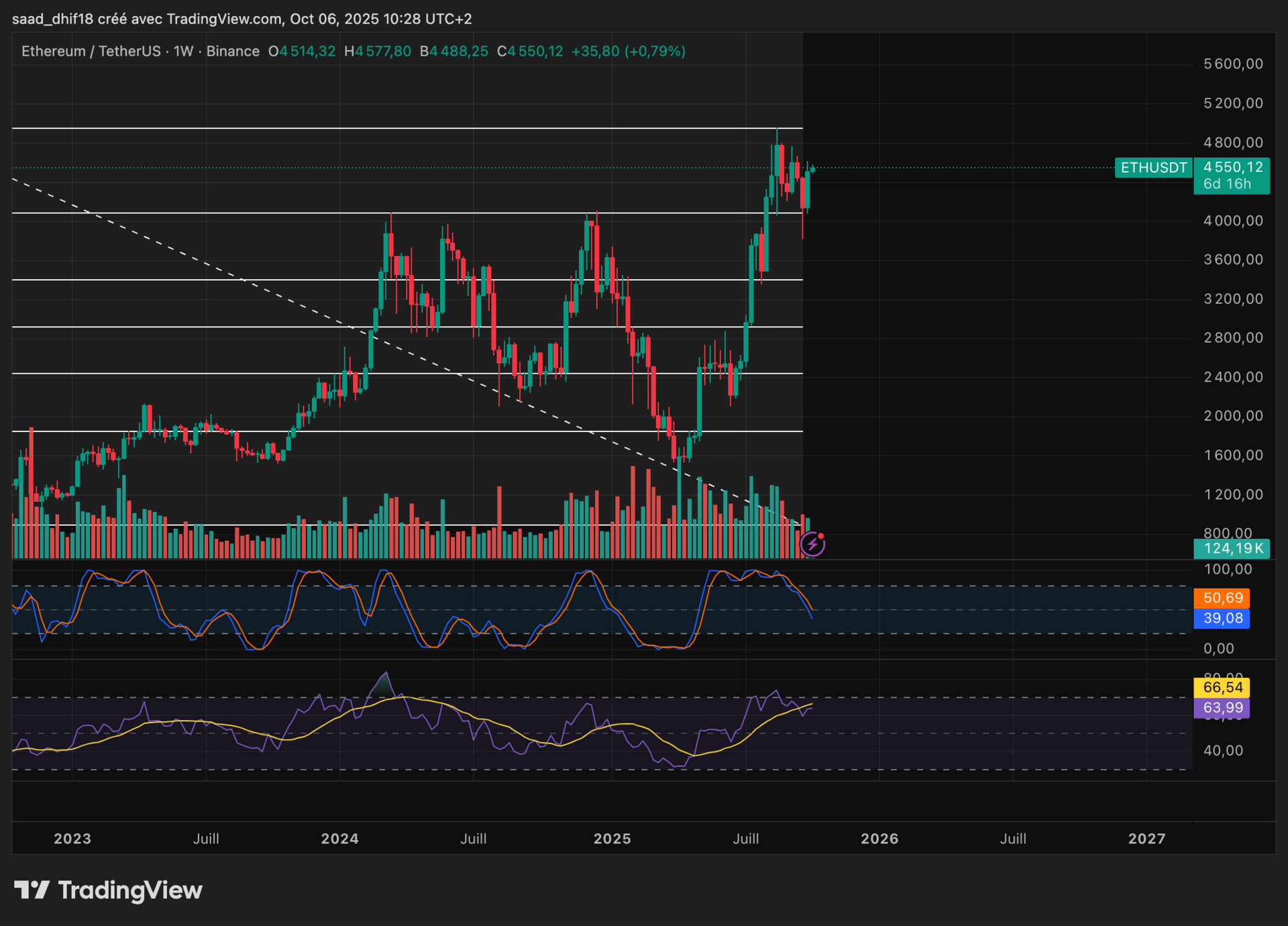Click the 4 000,00 price scale label
The width and height of the screenshot is (1288, 926).
click(x=1233, y=221)
